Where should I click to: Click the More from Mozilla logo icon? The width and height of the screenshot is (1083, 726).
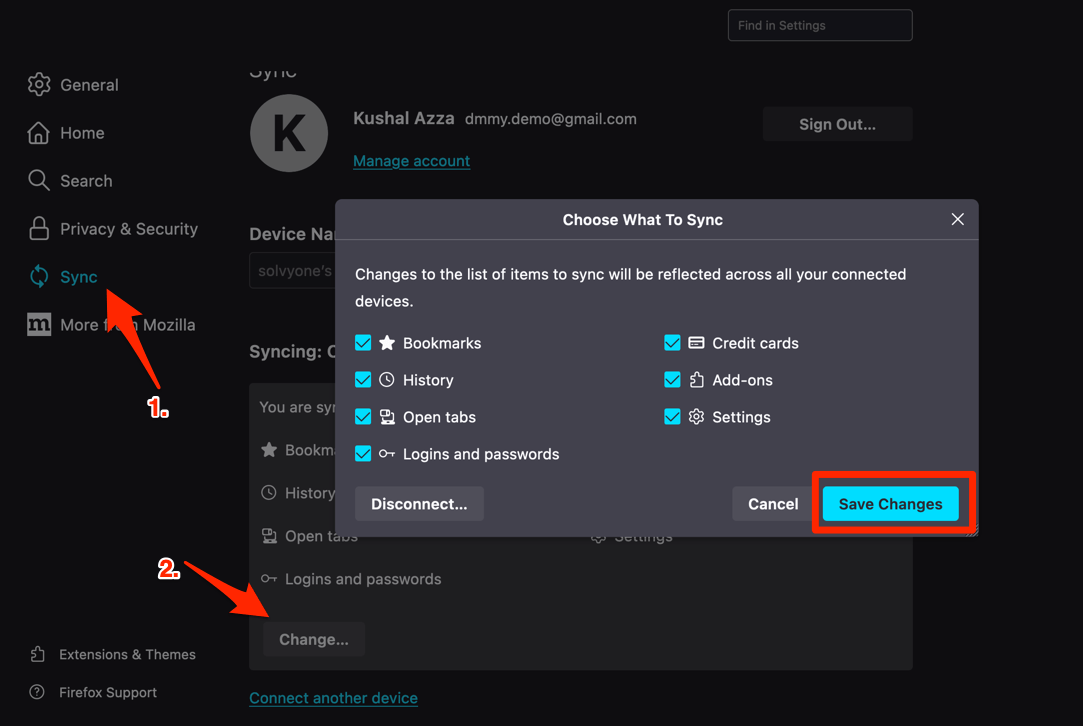tap(38, 324)
